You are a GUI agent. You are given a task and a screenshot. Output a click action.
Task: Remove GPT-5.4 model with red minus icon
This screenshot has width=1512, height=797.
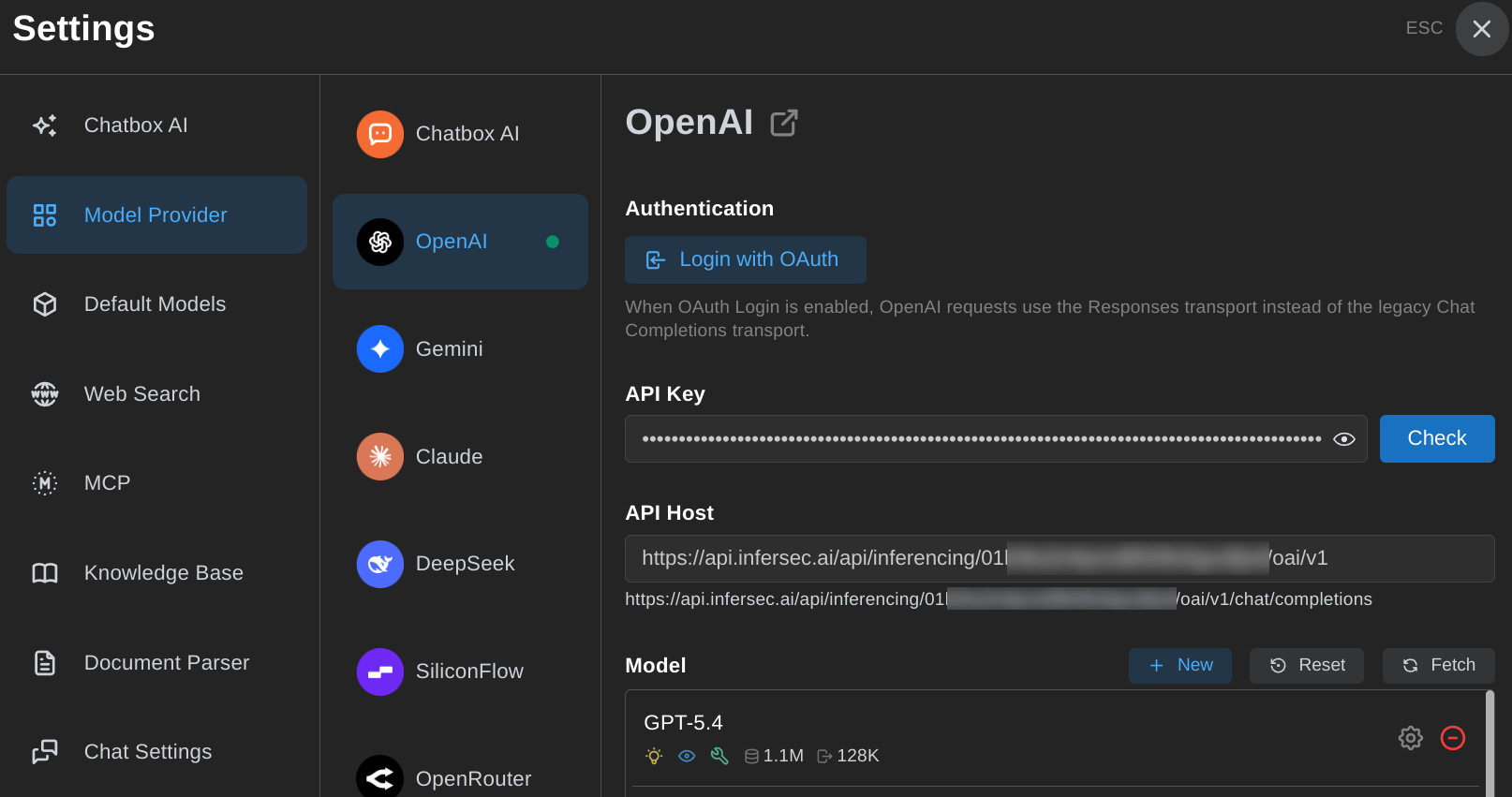(1453, 738)
